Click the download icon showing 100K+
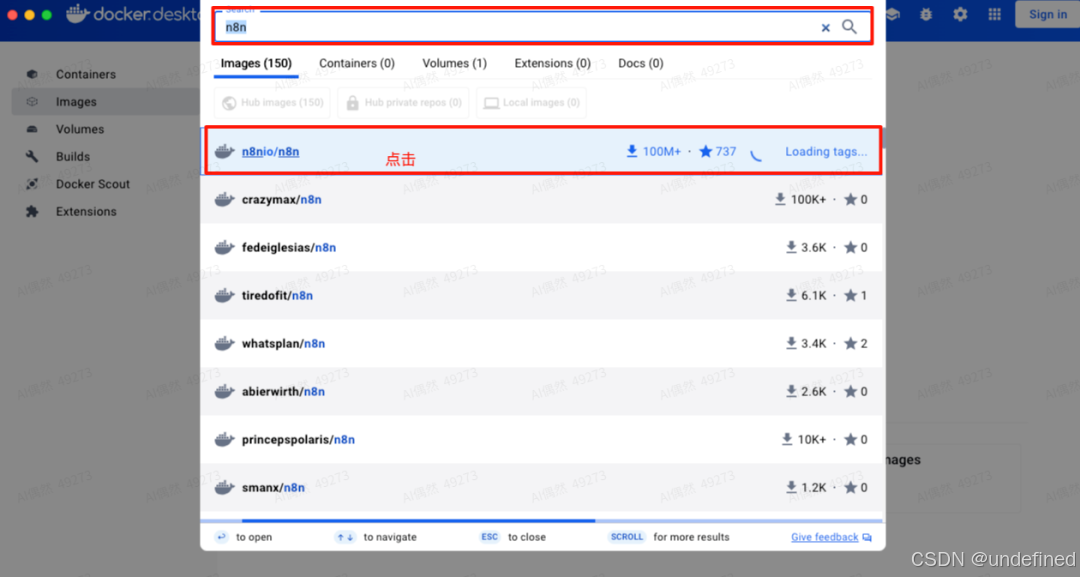The image size is (1080, 577). (x=780, y=200)
